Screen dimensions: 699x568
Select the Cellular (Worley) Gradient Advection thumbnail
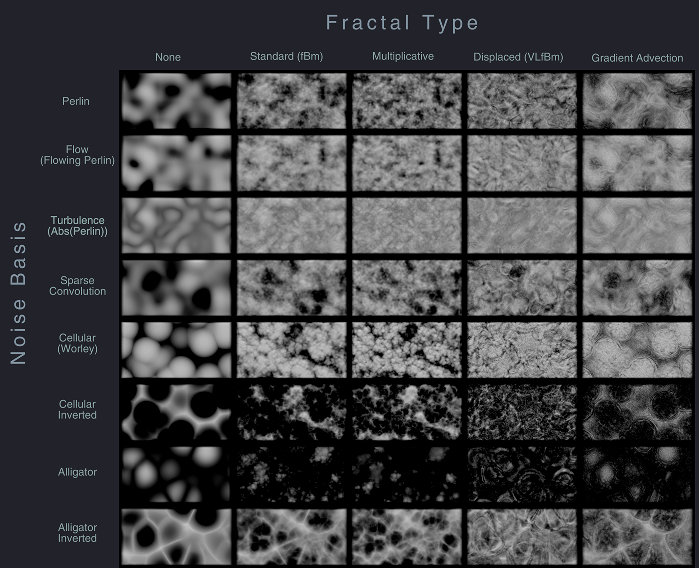pos(638,350)
